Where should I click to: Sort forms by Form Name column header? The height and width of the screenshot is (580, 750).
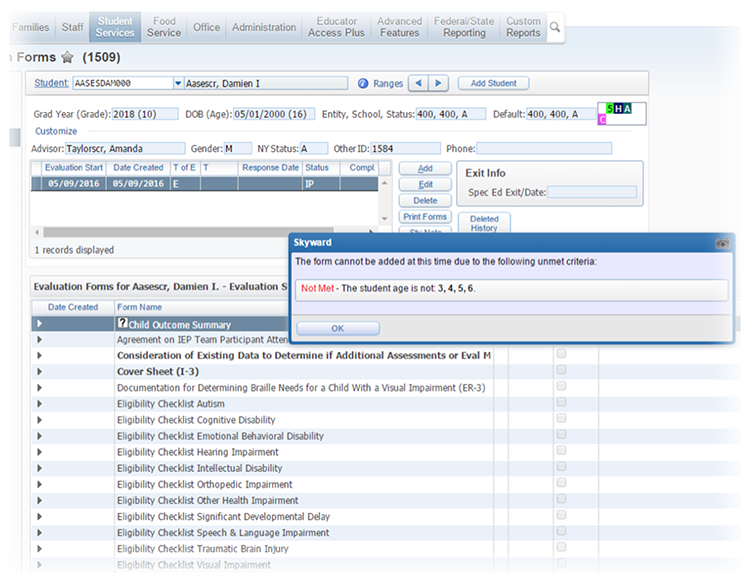click(x=139, y=307)
